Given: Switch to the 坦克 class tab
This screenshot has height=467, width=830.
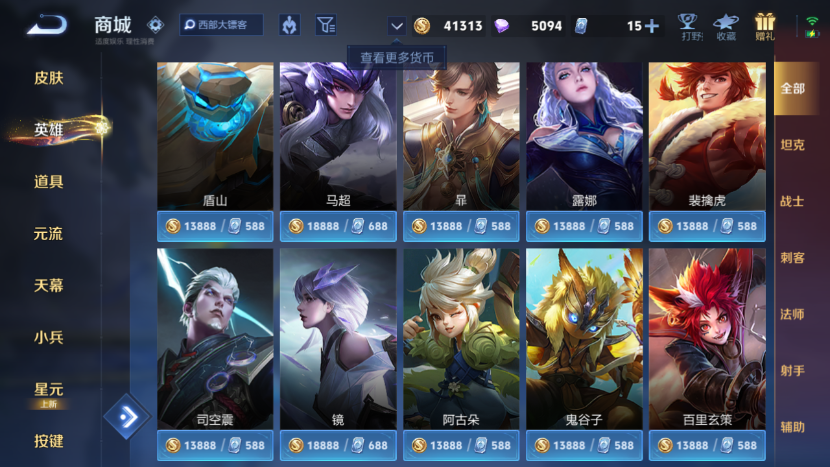Looking at the screenshot, I should pyautogui.click(x=792, y=145).
